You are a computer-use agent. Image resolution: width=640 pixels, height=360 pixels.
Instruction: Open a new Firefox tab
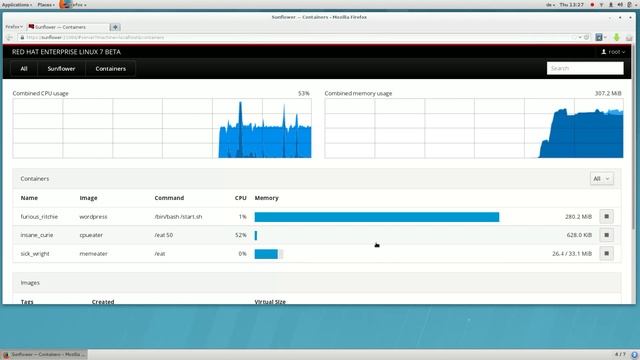tap(115, 27)
